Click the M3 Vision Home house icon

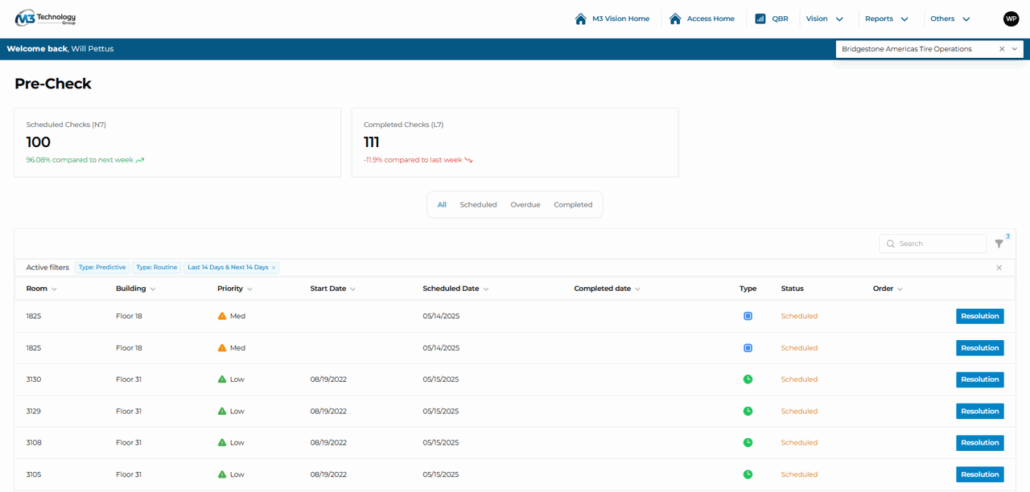(580, 18)
